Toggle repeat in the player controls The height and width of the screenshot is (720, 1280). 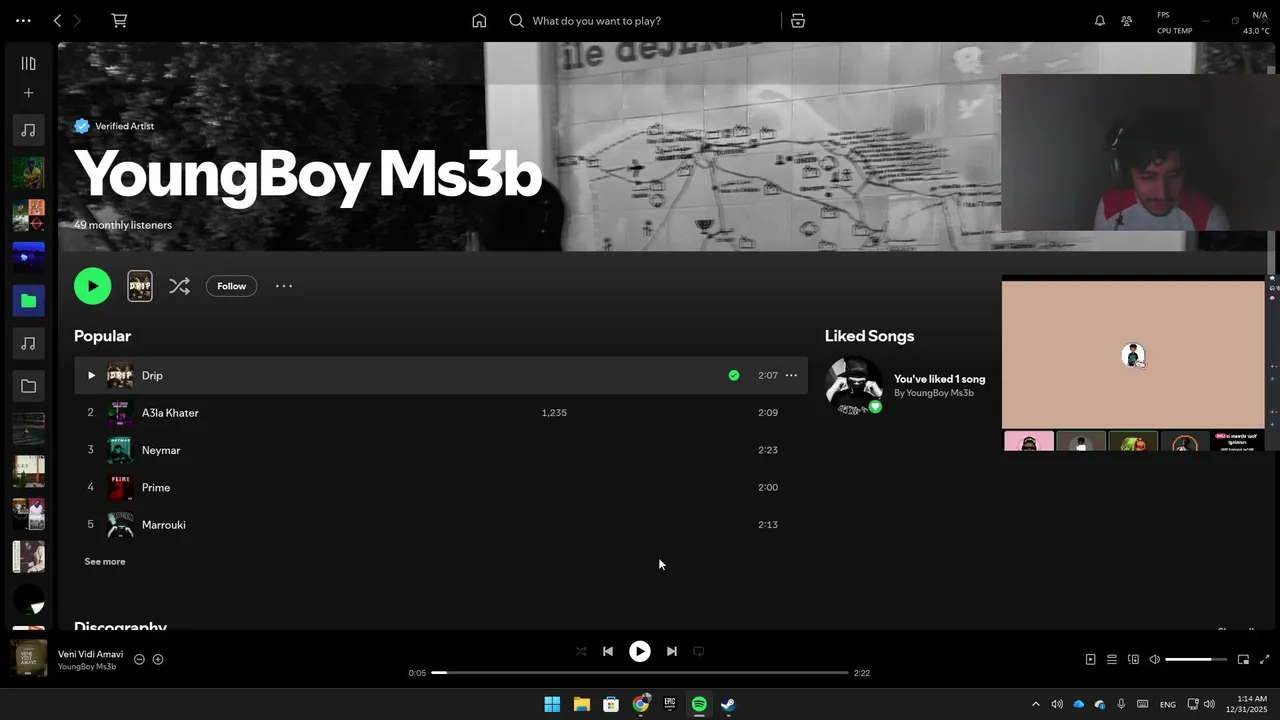click(699, 651)
